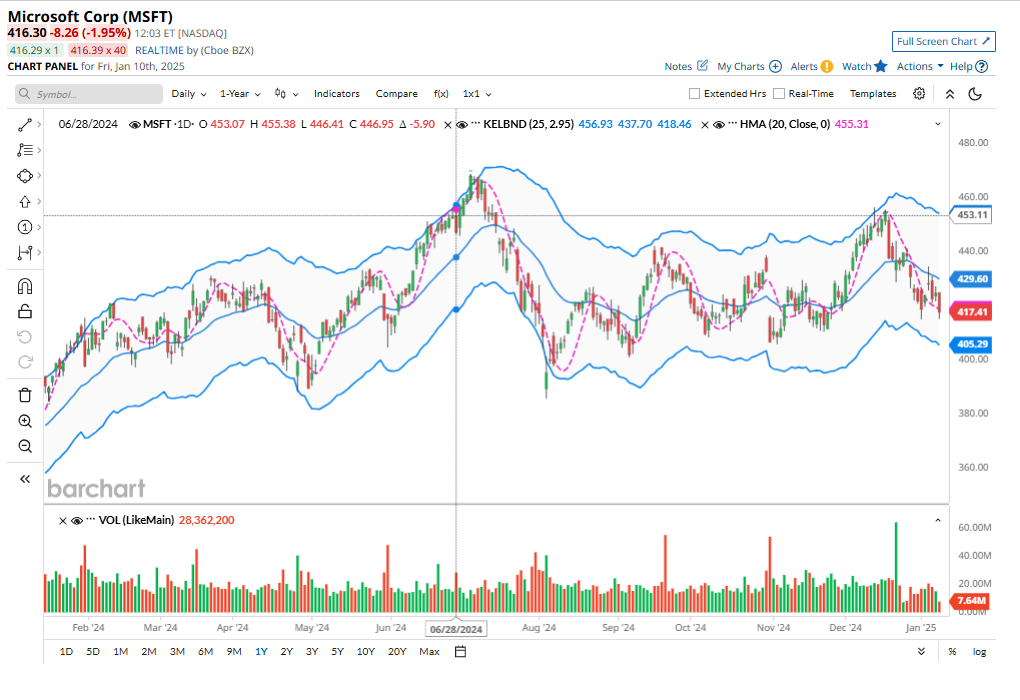Tick the Real-Time checkbox
Screen dimensions: 1020x700
(779, 94)
